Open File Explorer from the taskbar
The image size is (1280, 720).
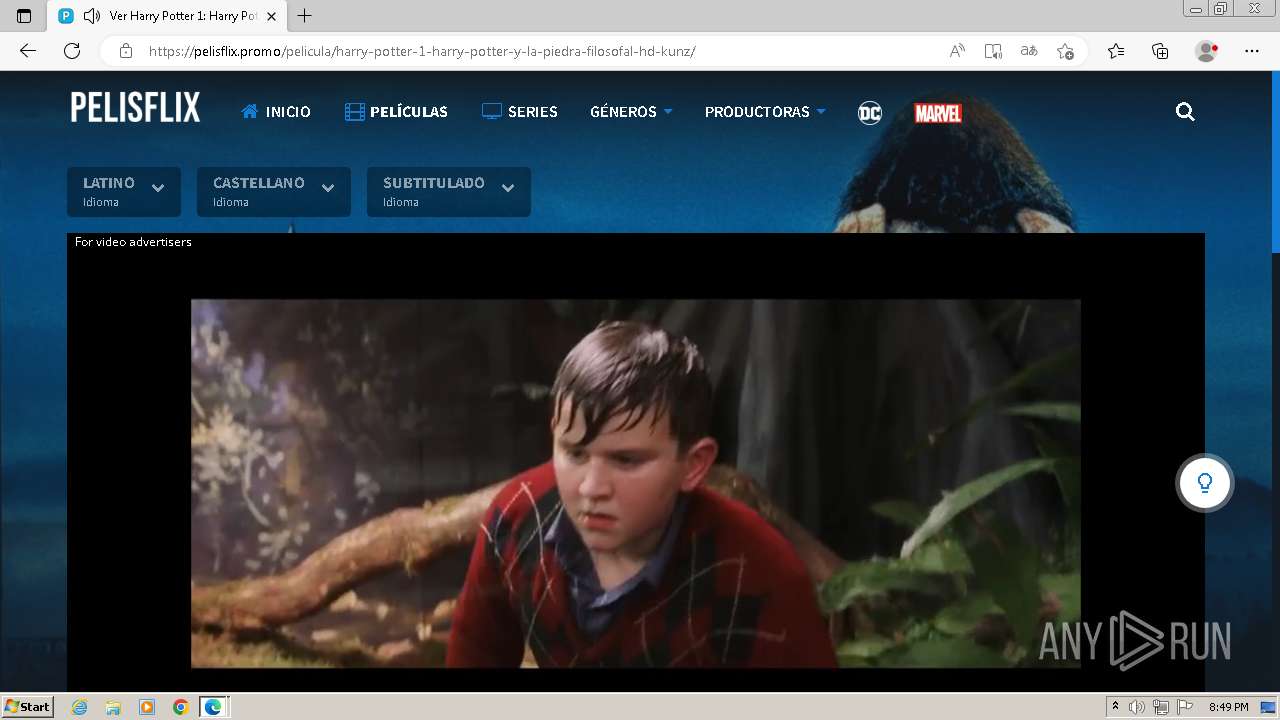coord(113,707)
